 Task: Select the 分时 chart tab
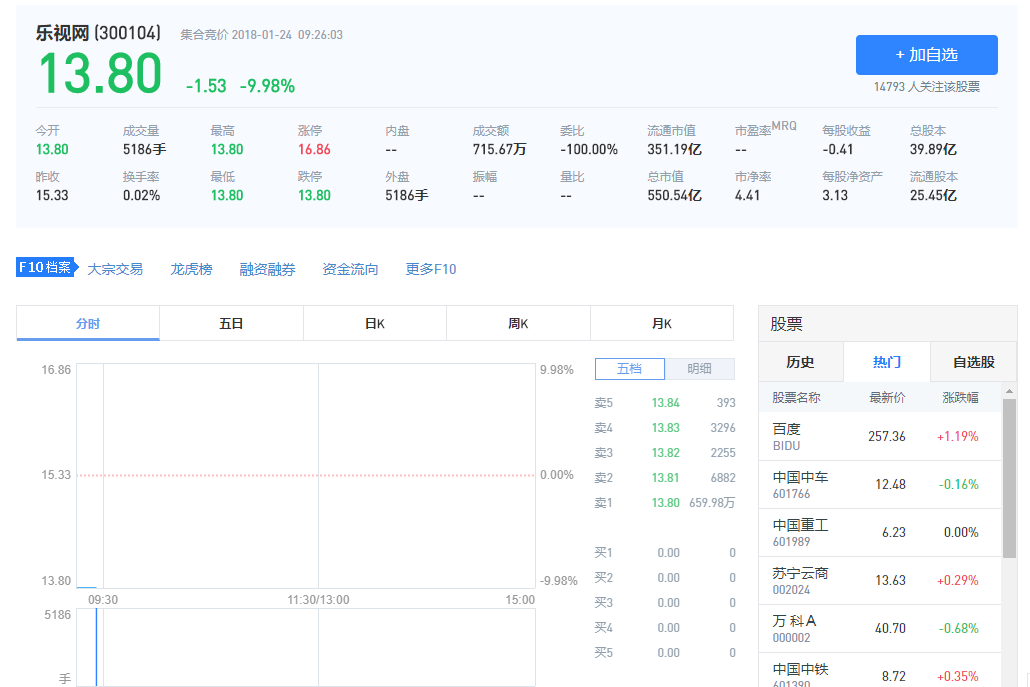click(x=88, y=323)
